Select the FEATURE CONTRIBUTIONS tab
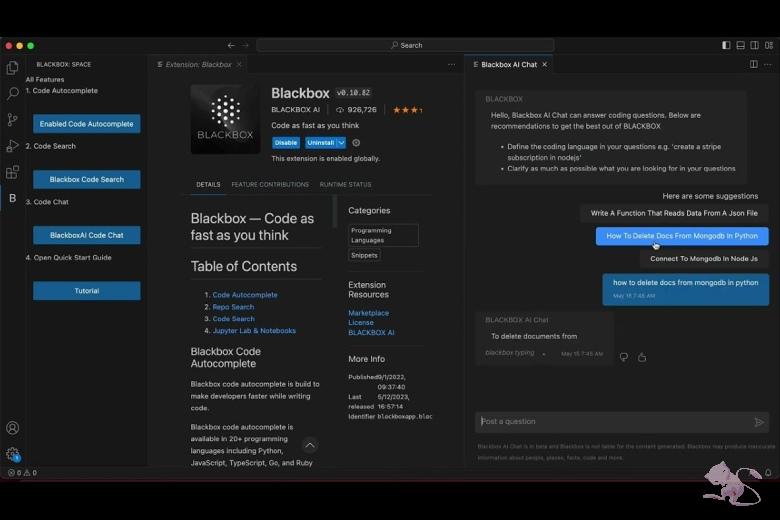This screenshot has width=780, height=520. click(x=270, y=185)
